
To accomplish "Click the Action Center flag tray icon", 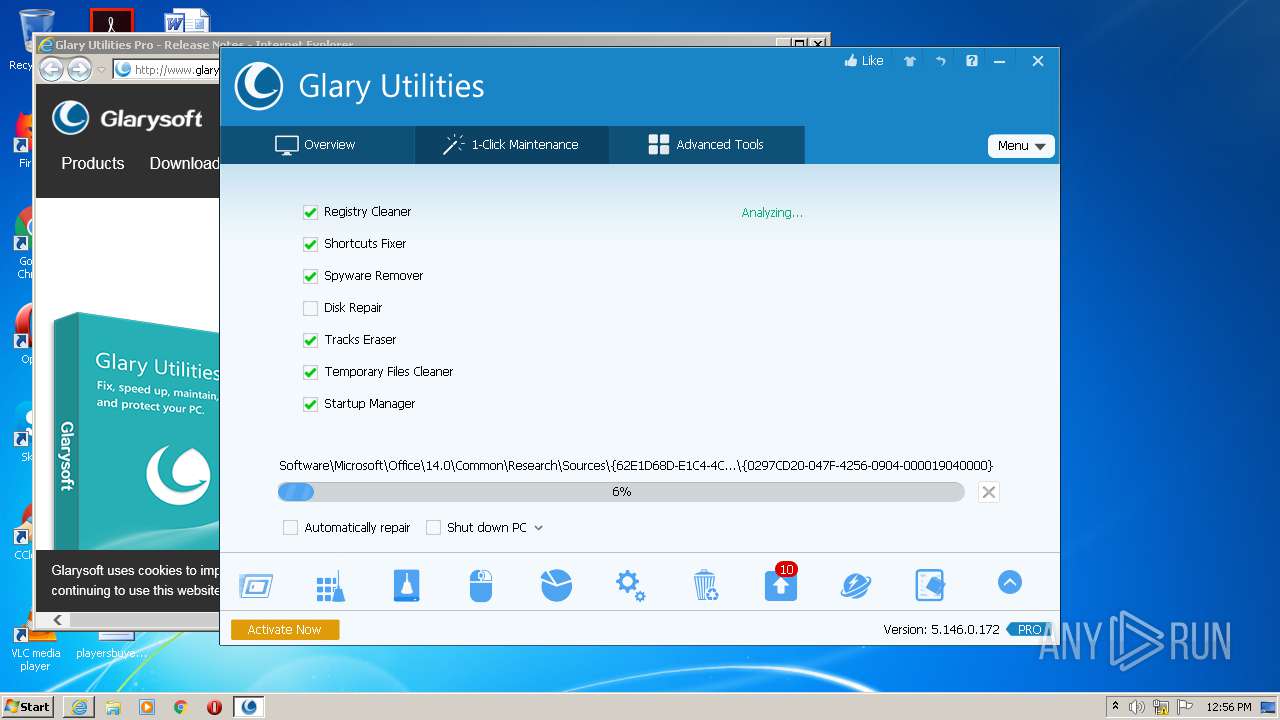I will (x=1184, y=707).
